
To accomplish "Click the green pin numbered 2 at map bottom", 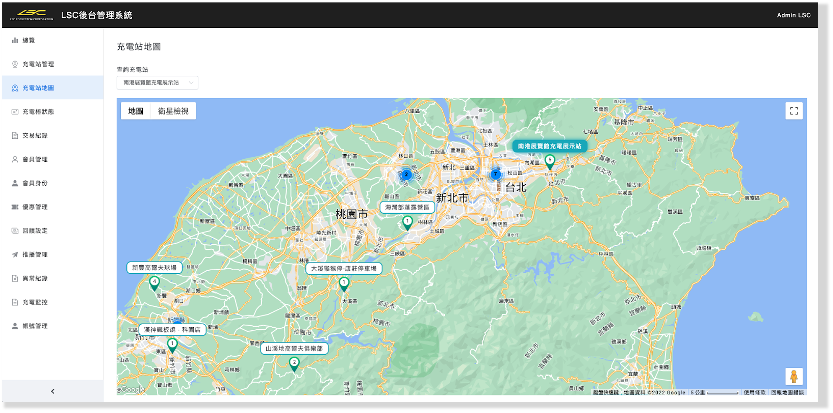I will (293, 363).
